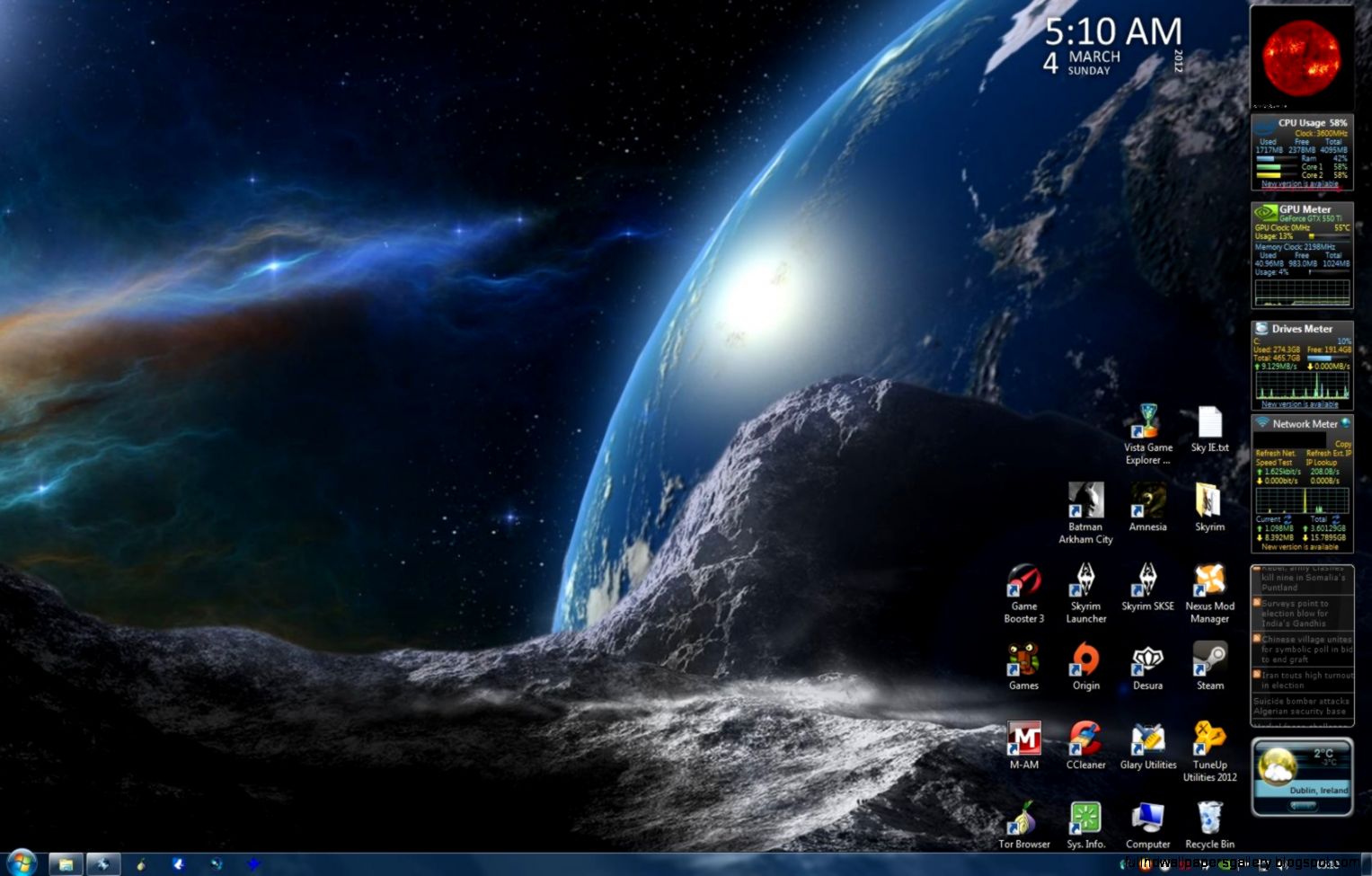Launch Steam from the desktop
The height and width of the screenshot is (876, 1372).
click(1209, 663)
